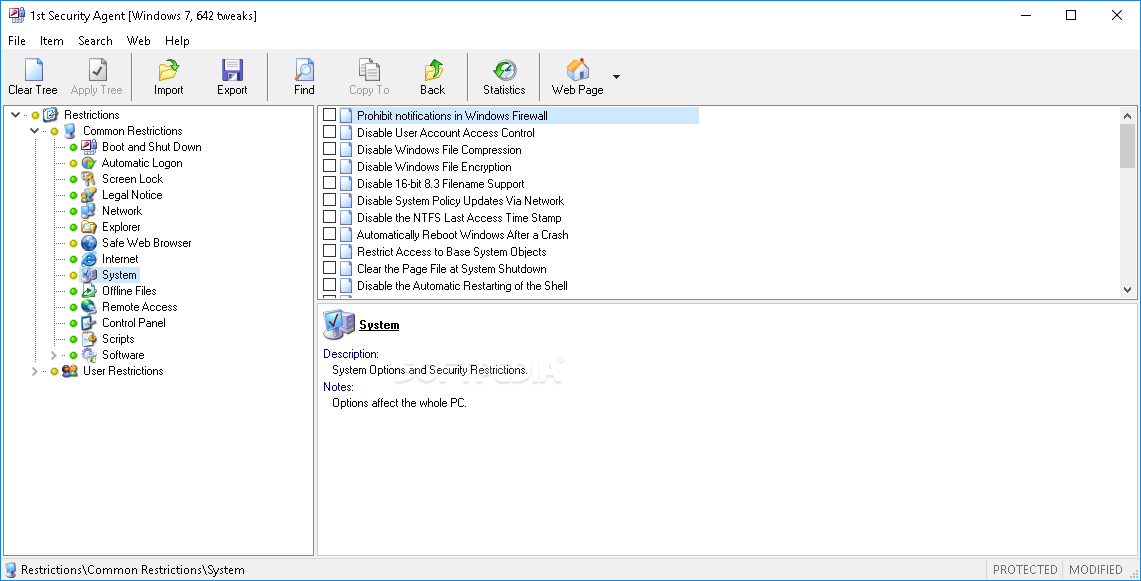Click the Web Page home icon

click(578, 70)
